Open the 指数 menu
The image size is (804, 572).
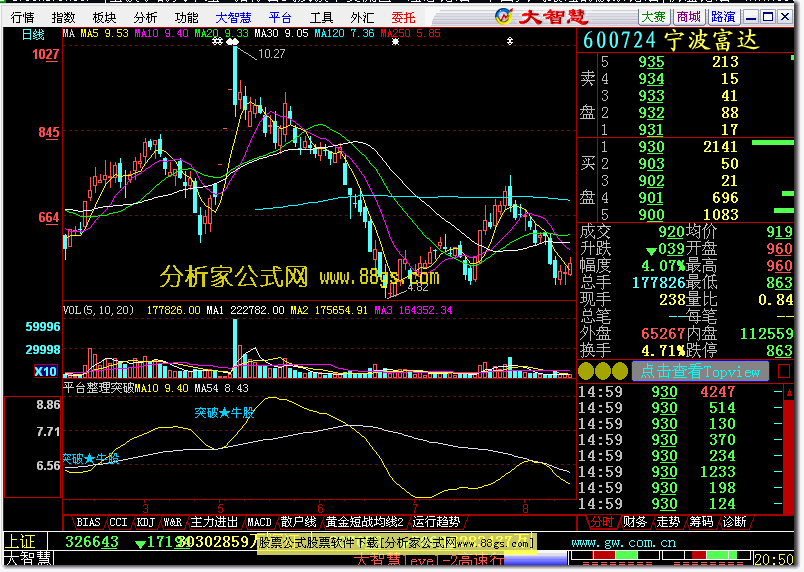point(63,17)
